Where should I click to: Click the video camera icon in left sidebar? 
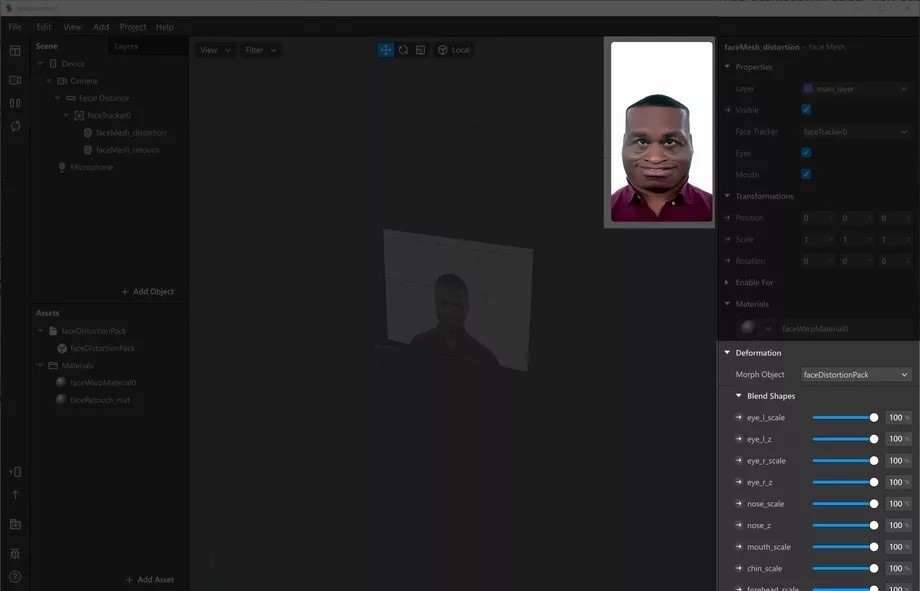(x=15, y=80)
